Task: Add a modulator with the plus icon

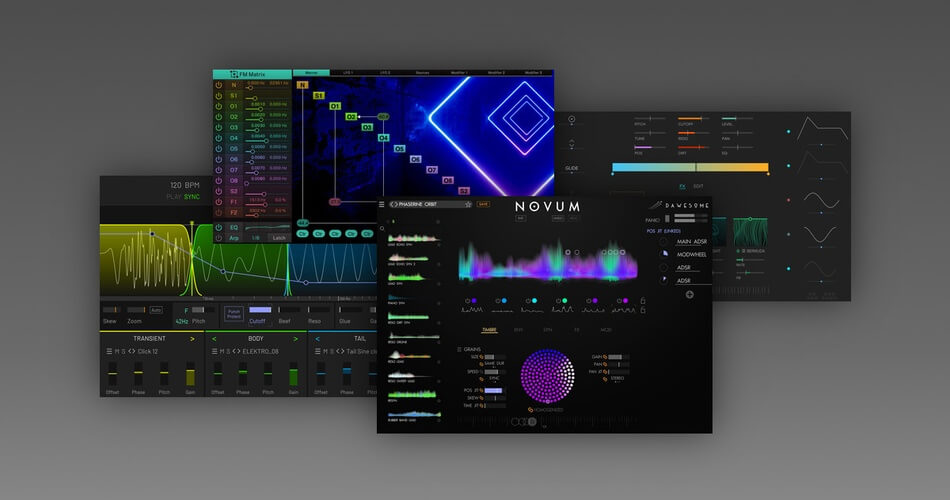Action: (689, 295)
